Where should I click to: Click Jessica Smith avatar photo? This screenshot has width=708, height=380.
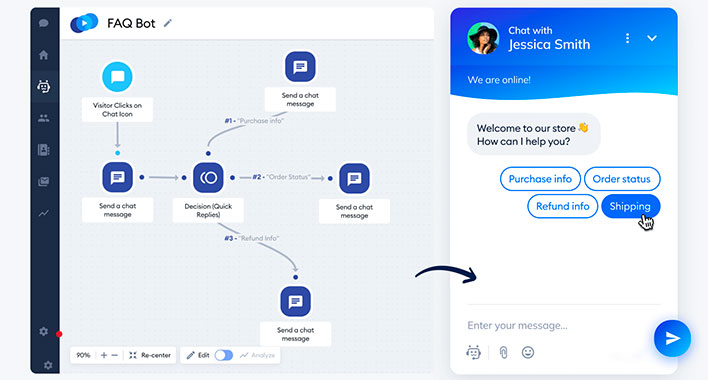pos(483,38)
